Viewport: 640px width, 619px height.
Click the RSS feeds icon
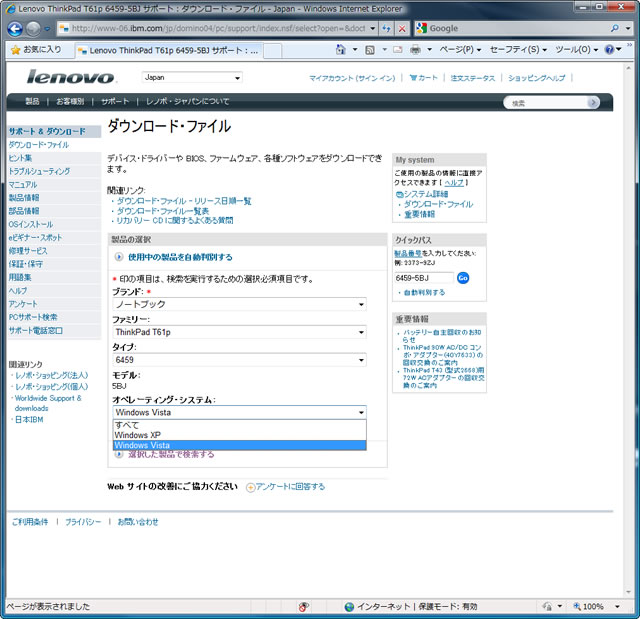click(x=370, y=50)
